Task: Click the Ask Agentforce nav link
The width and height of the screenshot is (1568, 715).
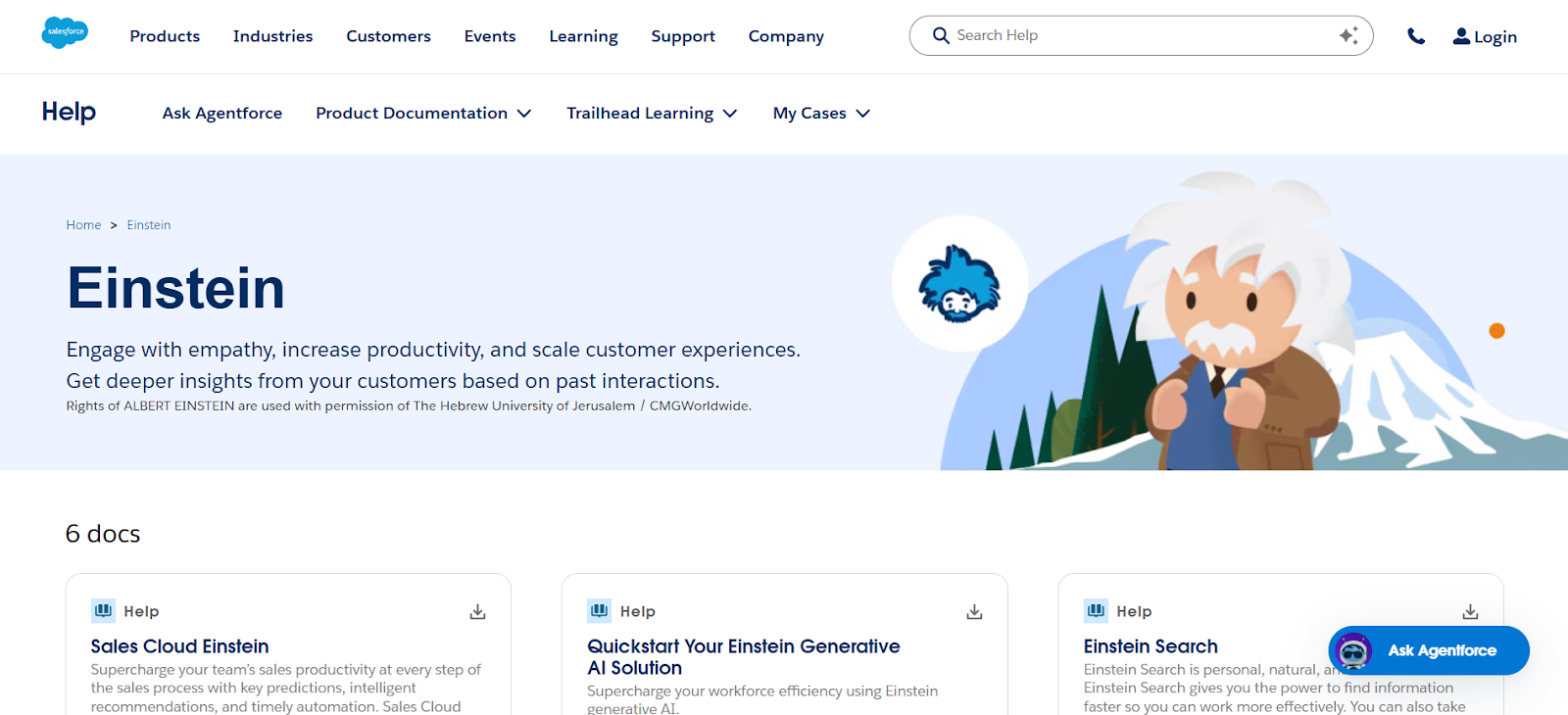Action: (222, 114)
